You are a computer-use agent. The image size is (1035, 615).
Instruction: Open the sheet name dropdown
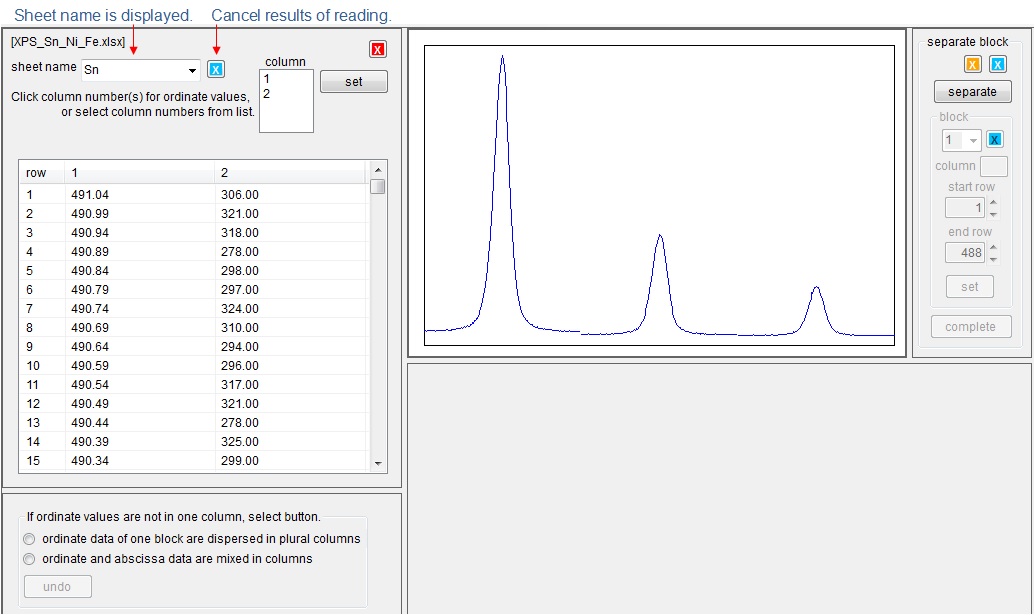(192, 71)
